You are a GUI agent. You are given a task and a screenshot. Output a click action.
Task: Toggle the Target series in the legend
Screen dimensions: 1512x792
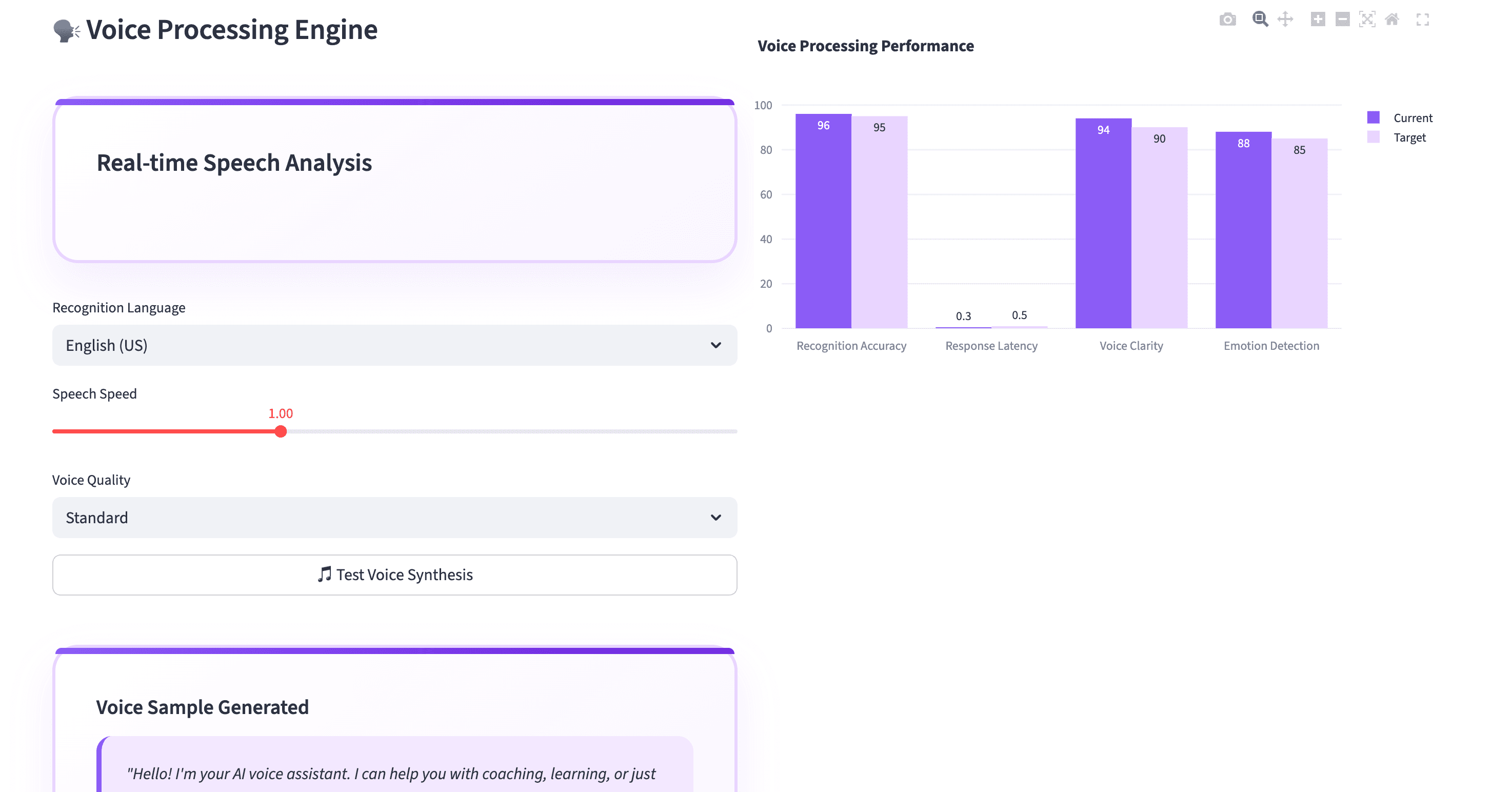[1409, 137]
